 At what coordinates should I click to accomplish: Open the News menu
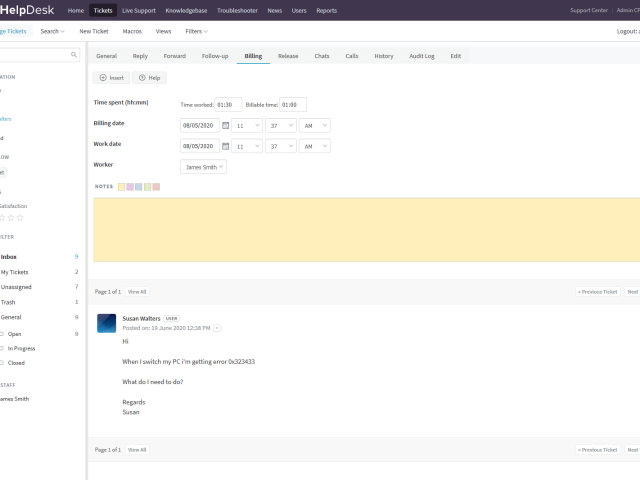275,11
